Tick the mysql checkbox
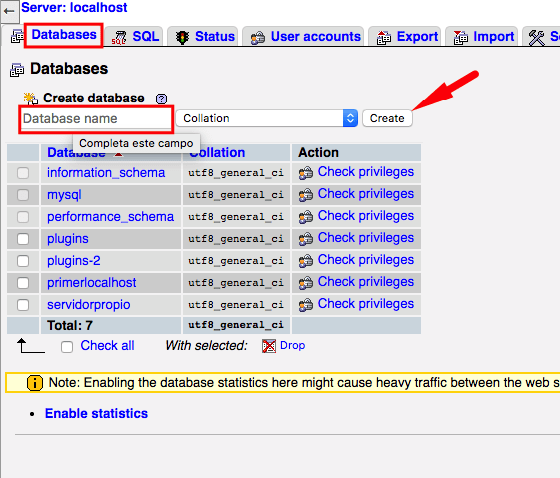The width and height of the screenshot is (560, 478). click(x=23, y=195)
